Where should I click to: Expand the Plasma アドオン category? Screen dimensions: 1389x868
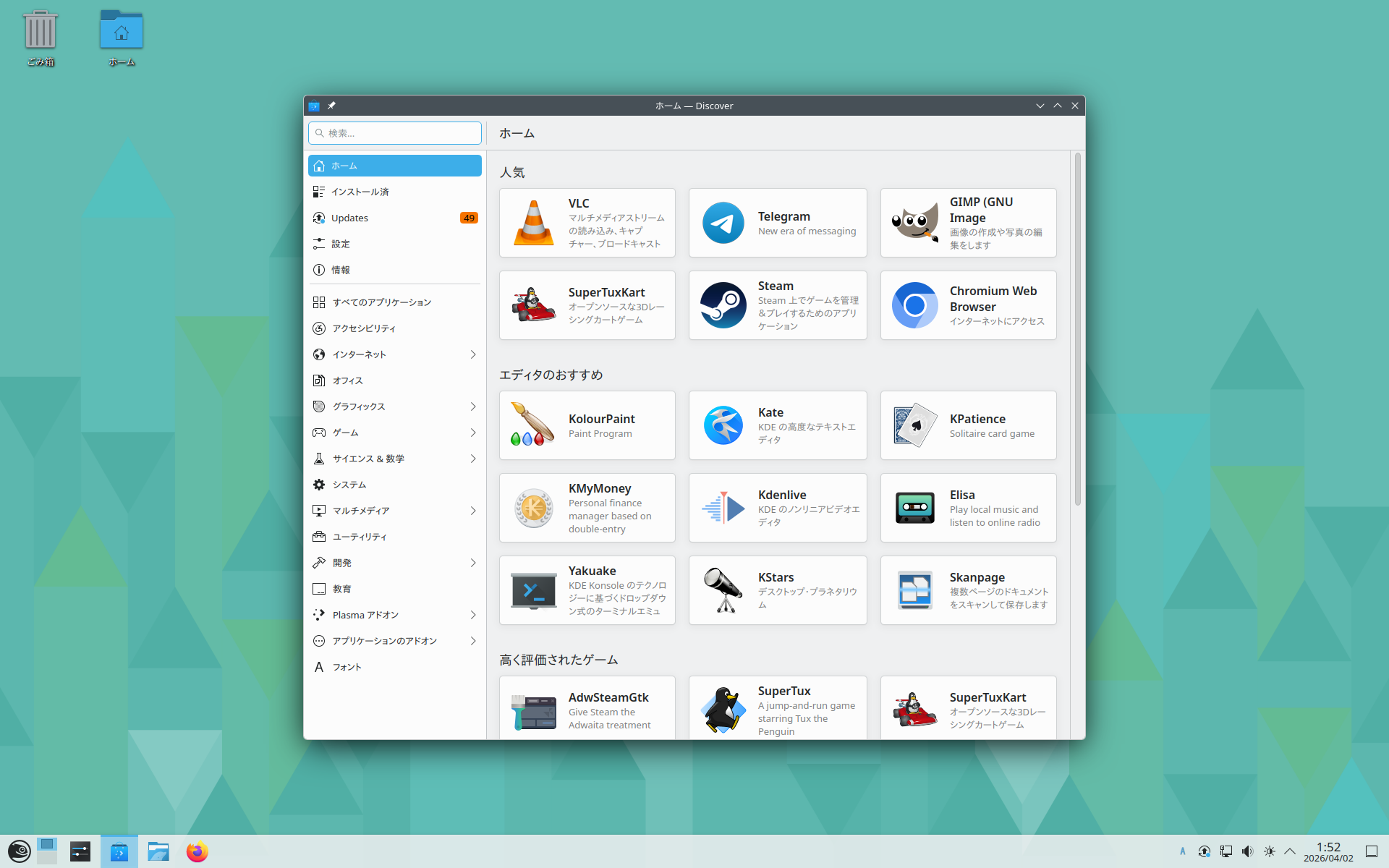pyautogui.click(x=473, y=615)
